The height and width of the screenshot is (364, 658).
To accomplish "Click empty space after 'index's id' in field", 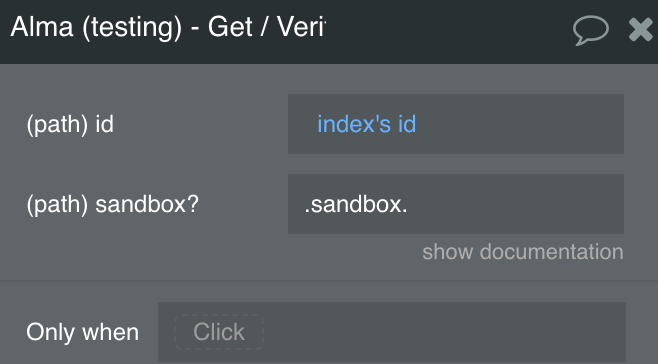I will click(x=520, y=124).
